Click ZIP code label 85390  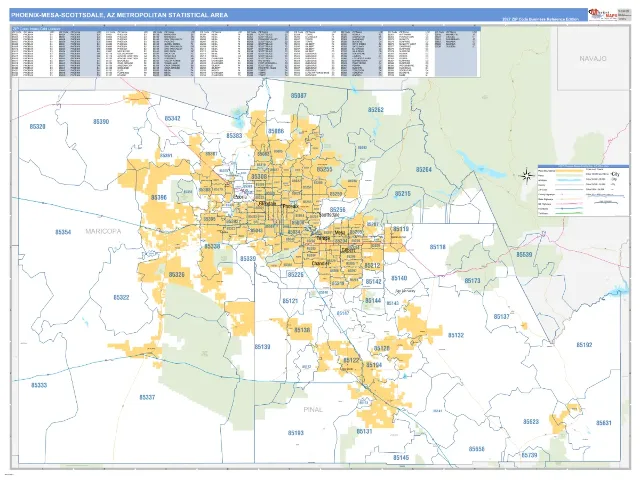pos(101,122)
